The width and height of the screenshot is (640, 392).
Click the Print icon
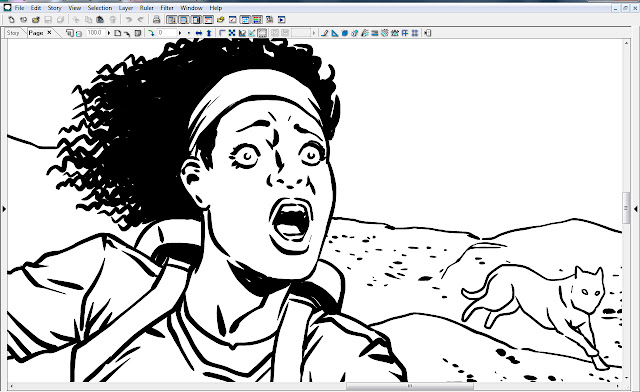pos(156,20)
